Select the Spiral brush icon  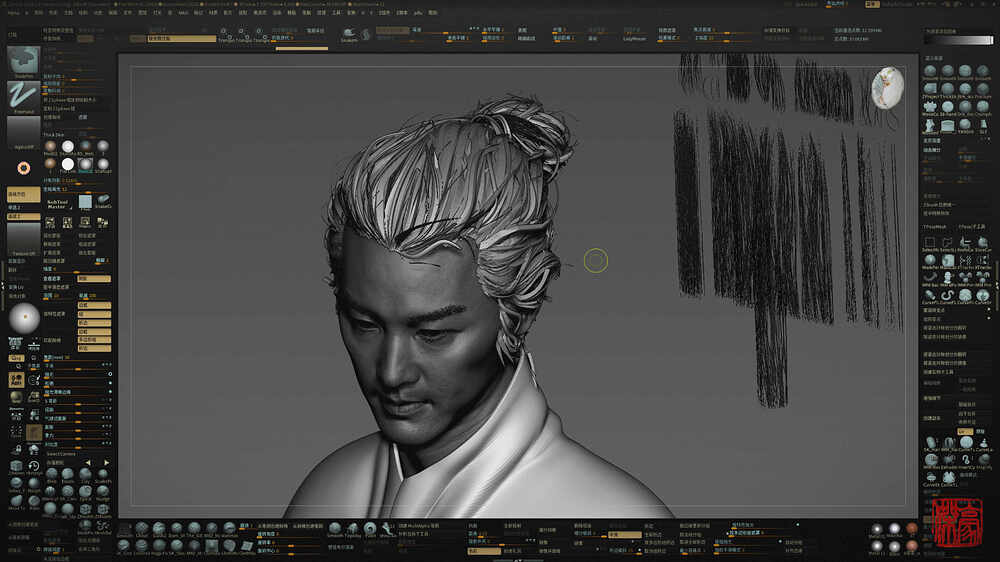click(85, 492)
